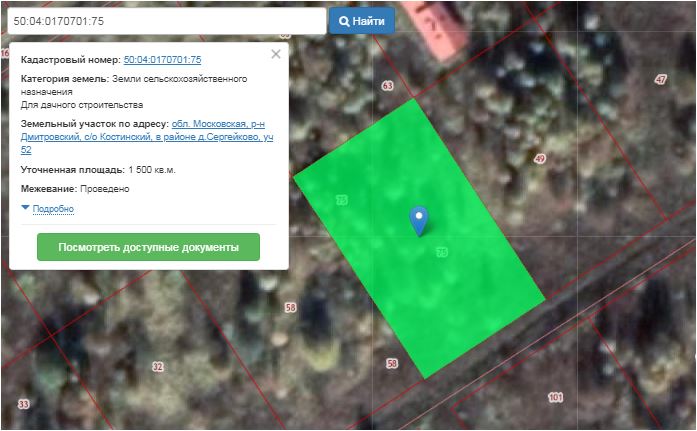Click the red-roofed building on map
This screenshot has width=697, height=431.
point(437,22)
